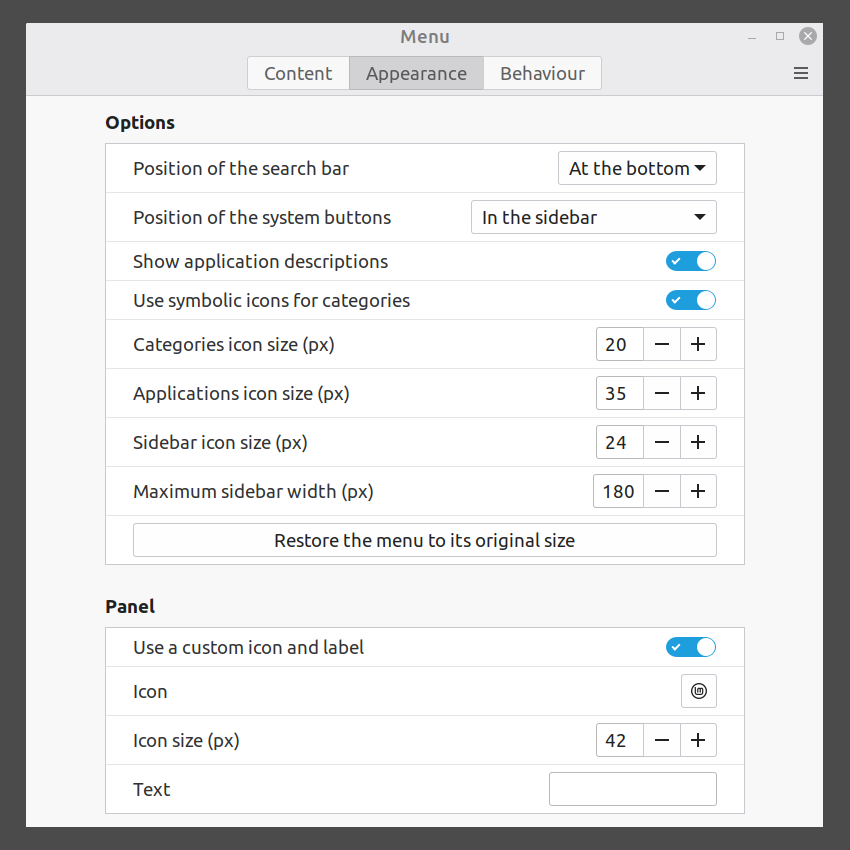Click the panel Text input field
The image size is (850, 850).
pyautogui.click(x=632, y=789)
